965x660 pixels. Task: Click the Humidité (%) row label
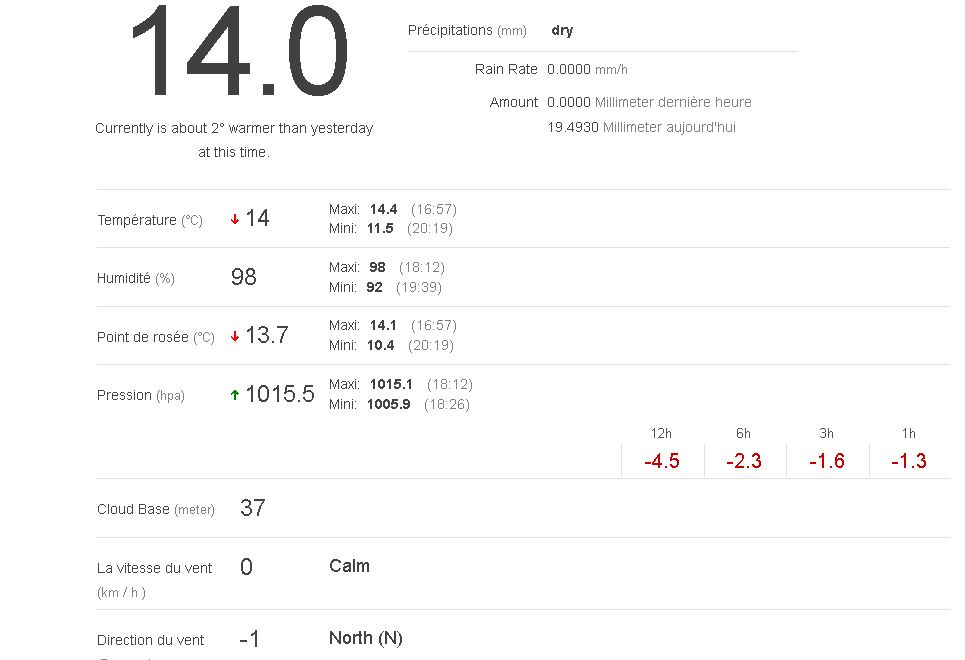(136, 279)
